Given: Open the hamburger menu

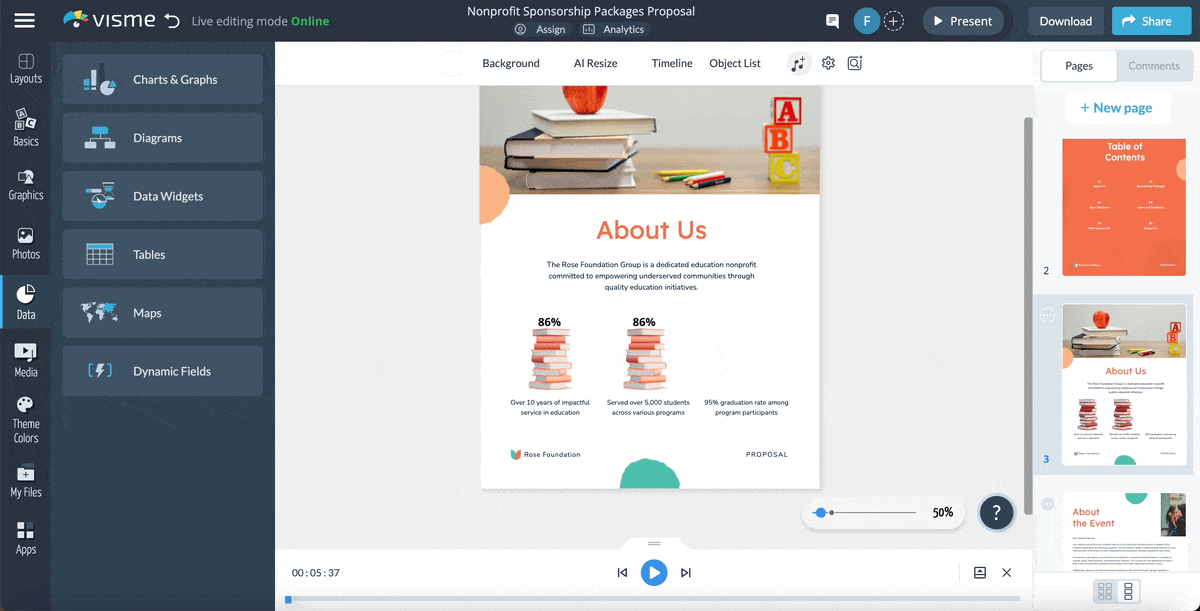Looking at the screenshot, I should pyautogui.click(x=25, y=20).
